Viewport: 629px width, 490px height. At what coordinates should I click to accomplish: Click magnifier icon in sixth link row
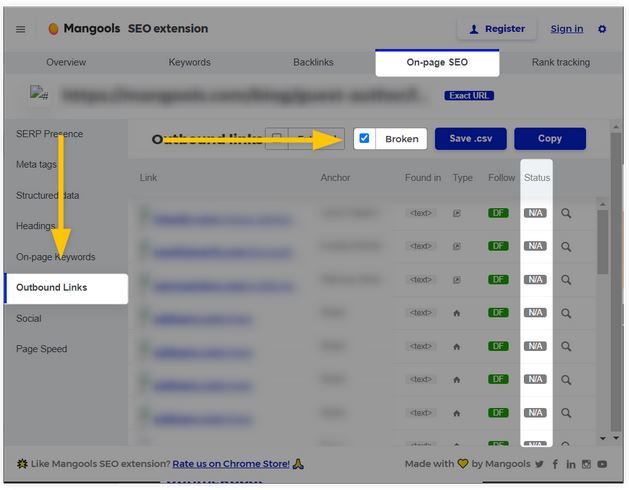click(x=566, y=379)
